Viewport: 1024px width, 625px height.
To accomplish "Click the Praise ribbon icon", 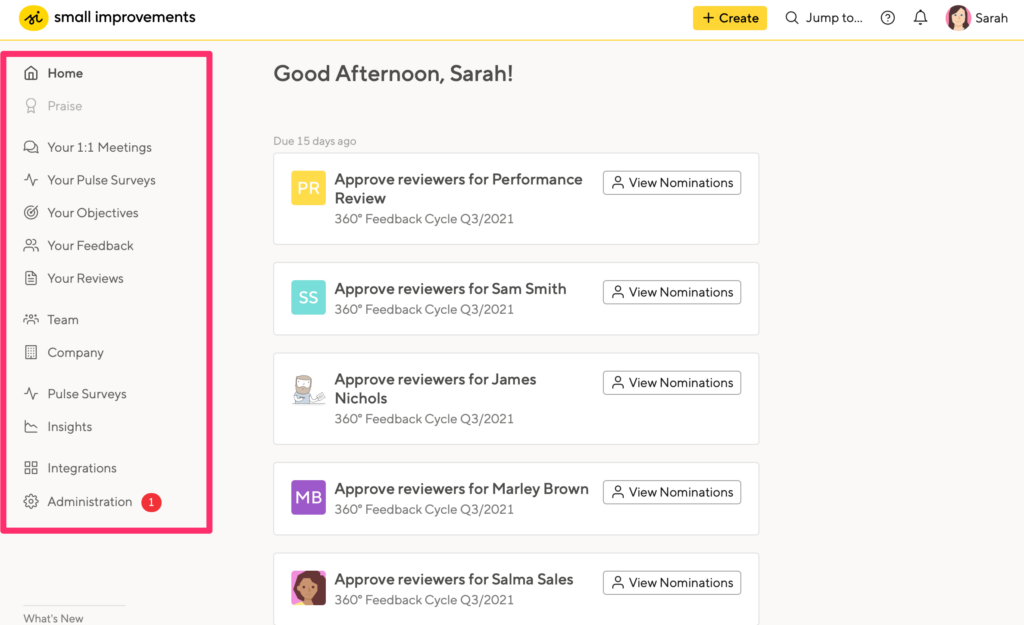I will click(x=31, y=106).
